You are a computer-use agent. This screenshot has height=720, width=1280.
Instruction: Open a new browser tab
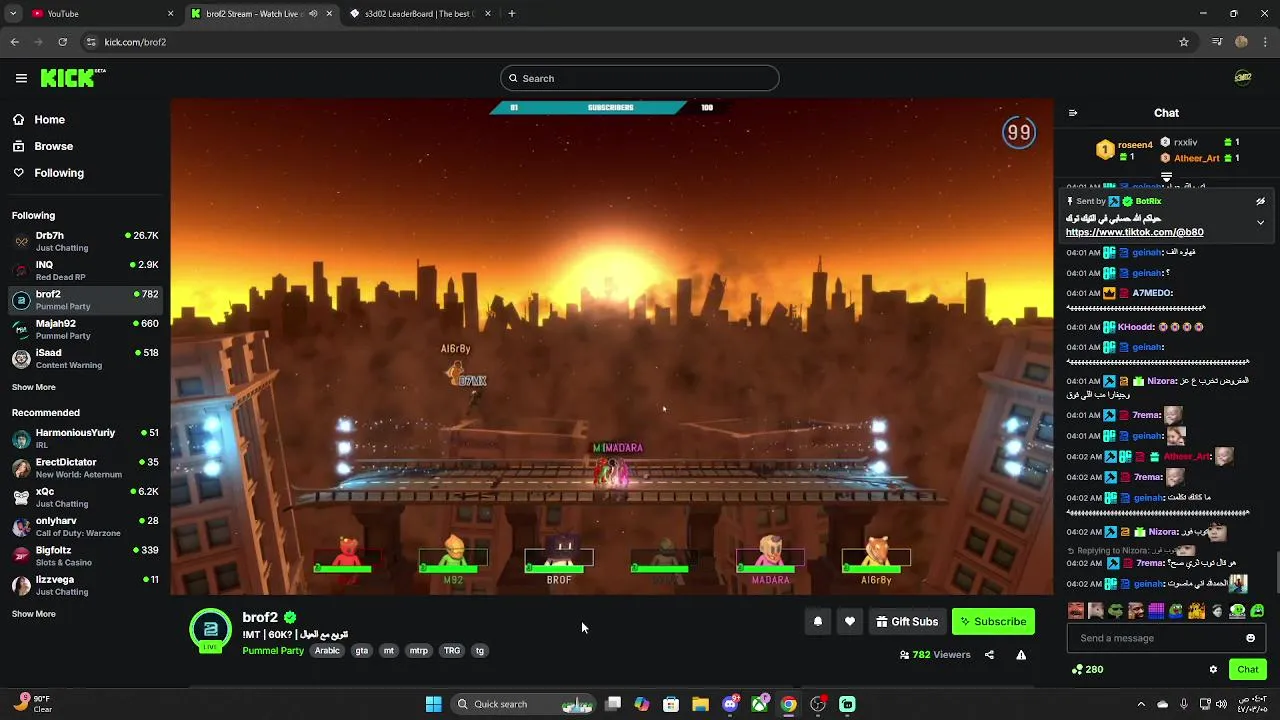coord(512,14)
